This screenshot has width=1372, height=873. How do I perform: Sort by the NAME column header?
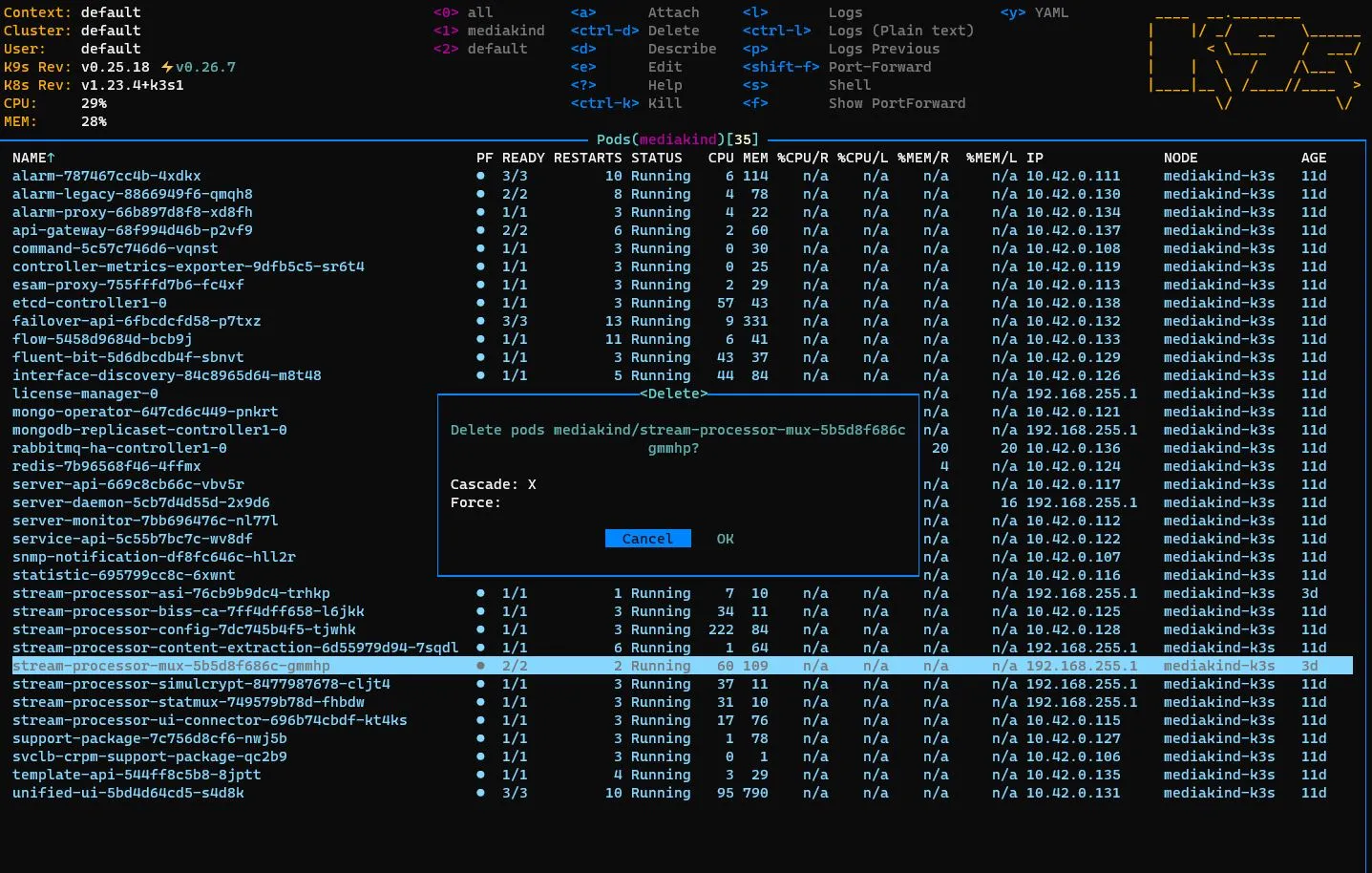pos(33,158)
